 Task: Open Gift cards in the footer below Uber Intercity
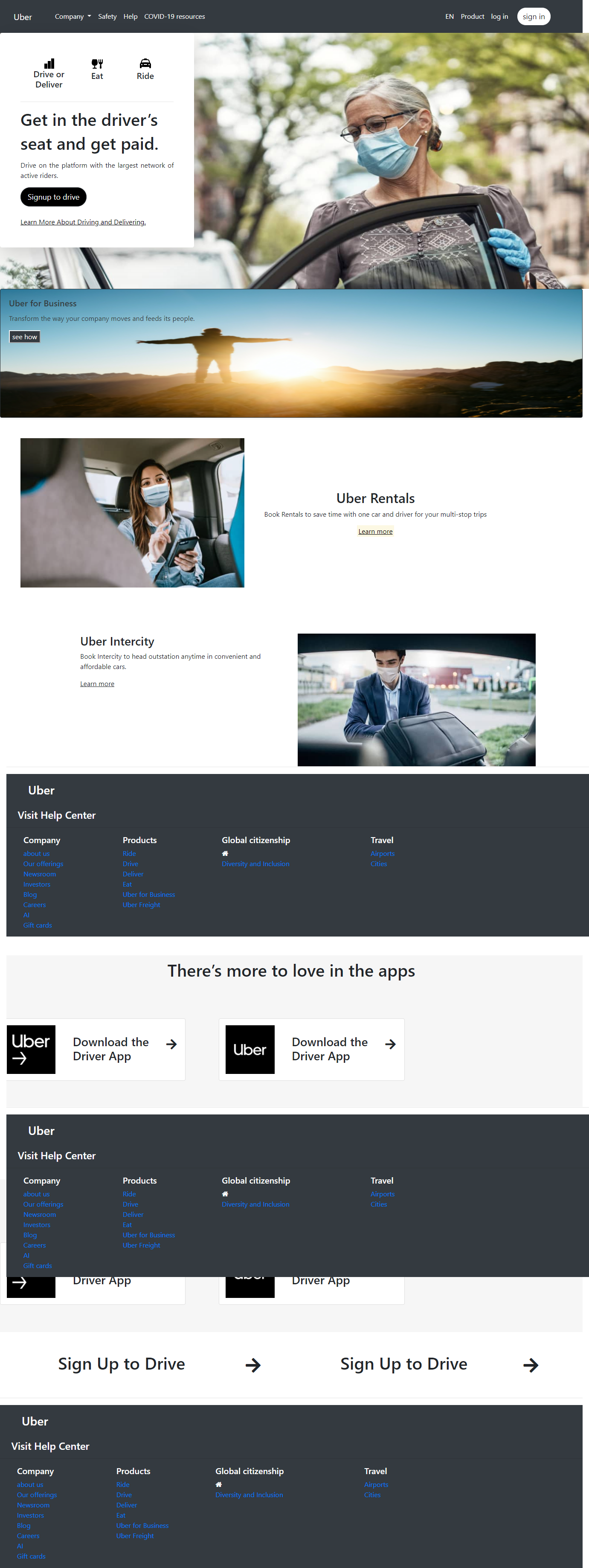coord(38,925)
